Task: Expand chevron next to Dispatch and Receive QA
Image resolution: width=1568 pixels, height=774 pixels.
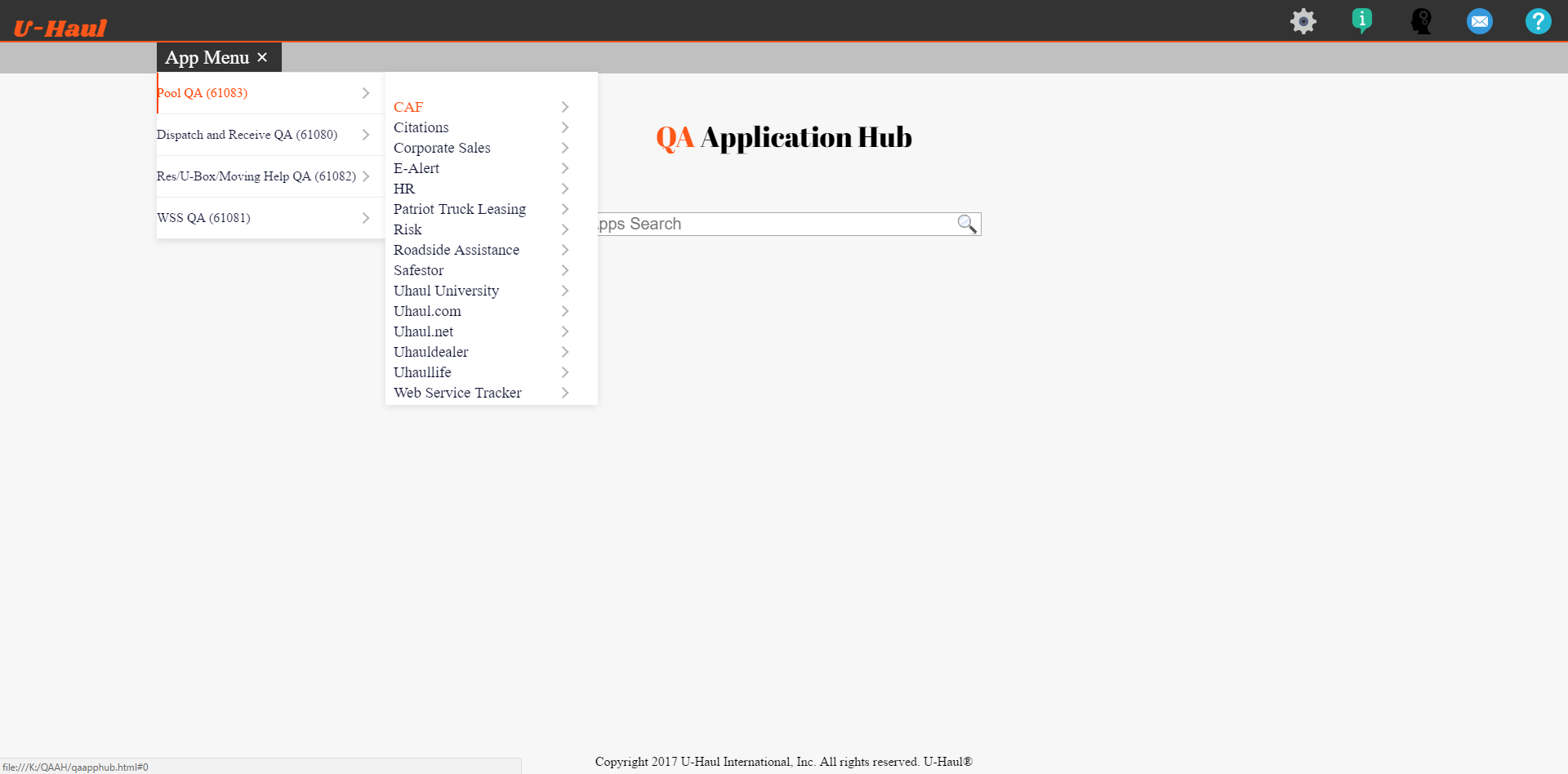Action: point(366,135)
